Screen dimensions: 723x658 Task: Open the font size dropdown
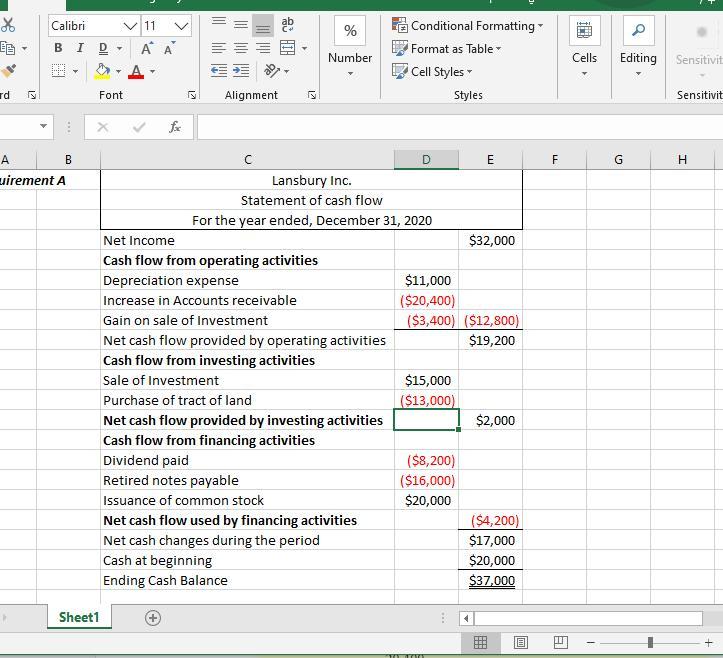coord(181,26)
